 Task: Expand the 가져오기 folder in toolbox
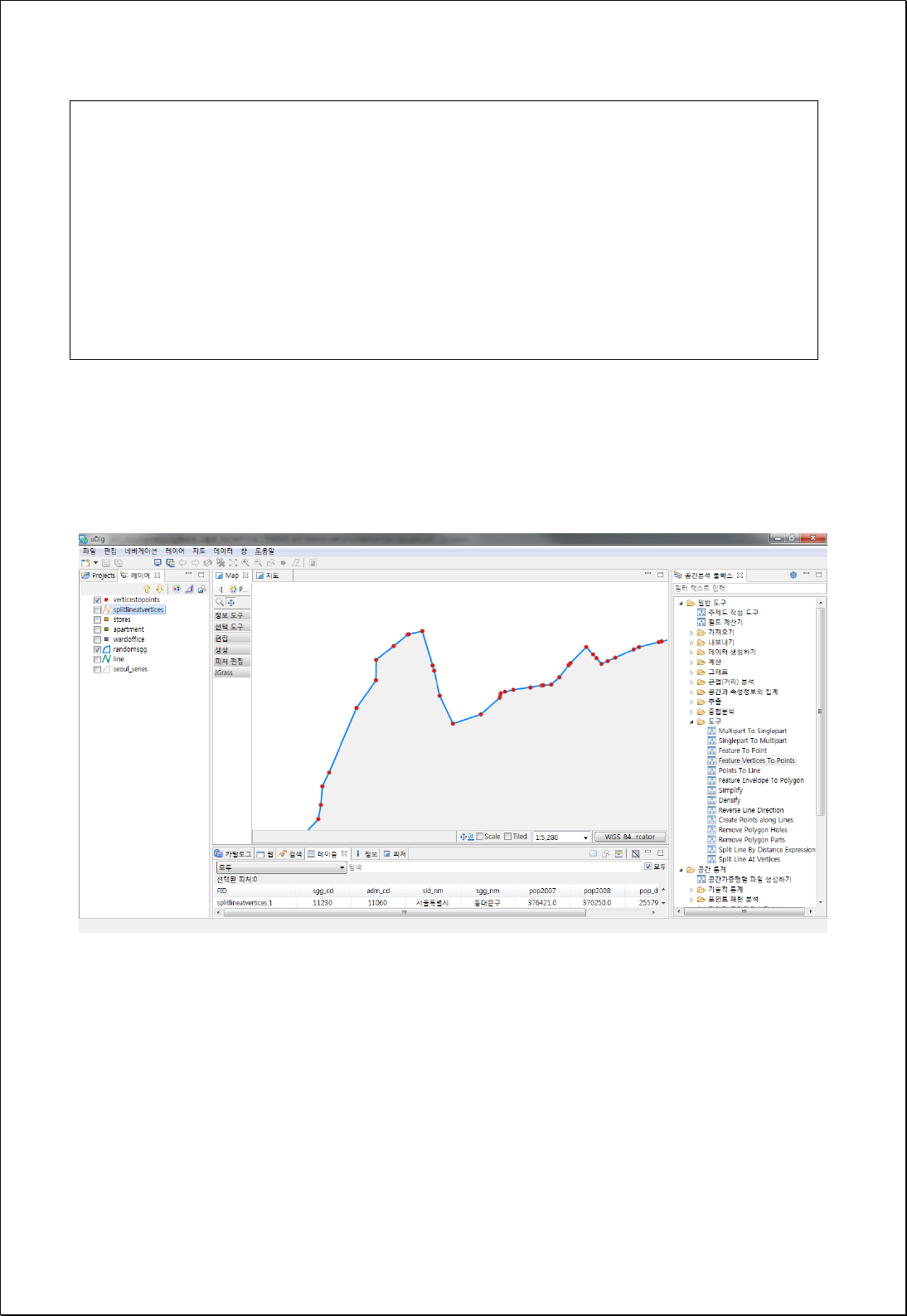(x=691, y=633)
